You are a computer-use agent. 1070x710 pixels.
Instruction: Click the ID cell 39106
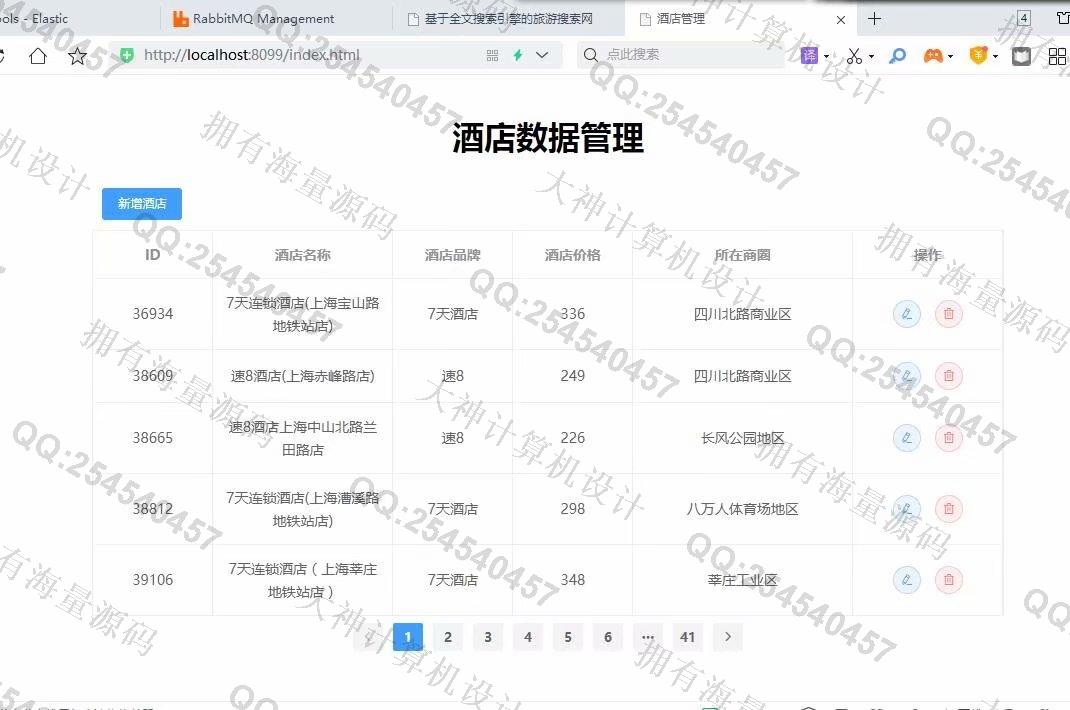click(x=153, y=580)
